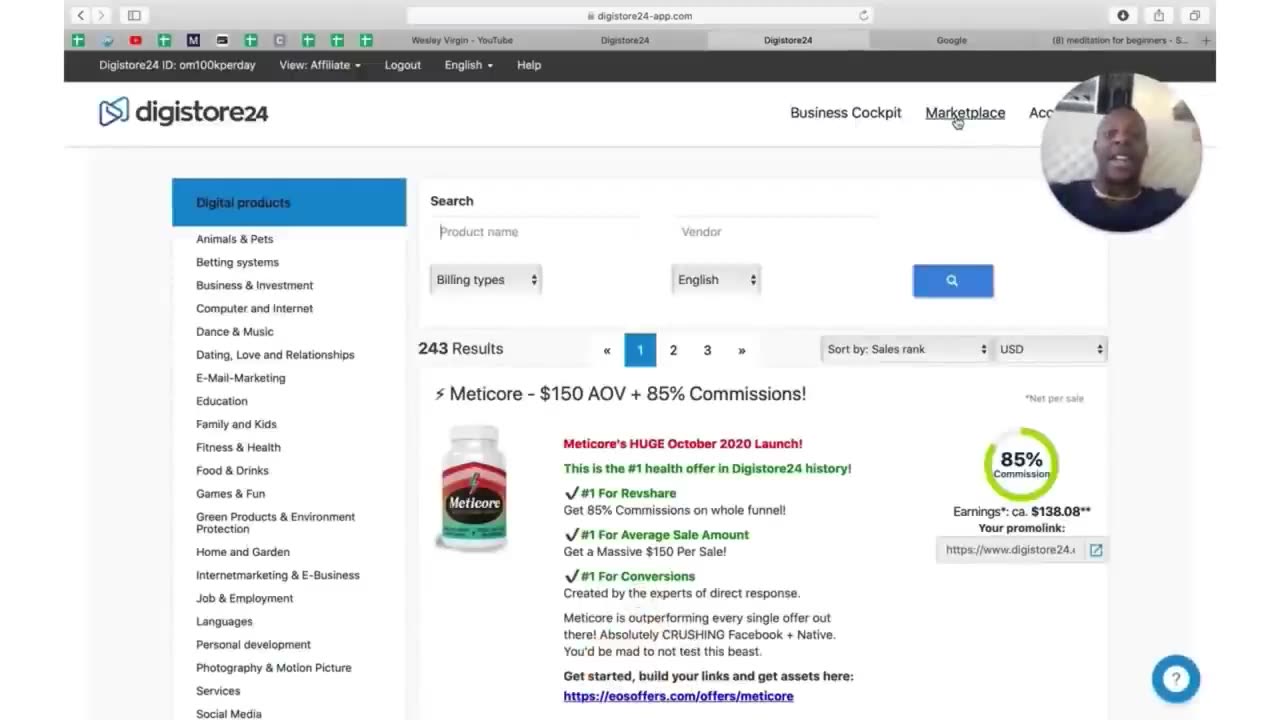Screen dimensions: 1280x720
Task: Select Family and Kids category
Action: click(x=236, y=424)
